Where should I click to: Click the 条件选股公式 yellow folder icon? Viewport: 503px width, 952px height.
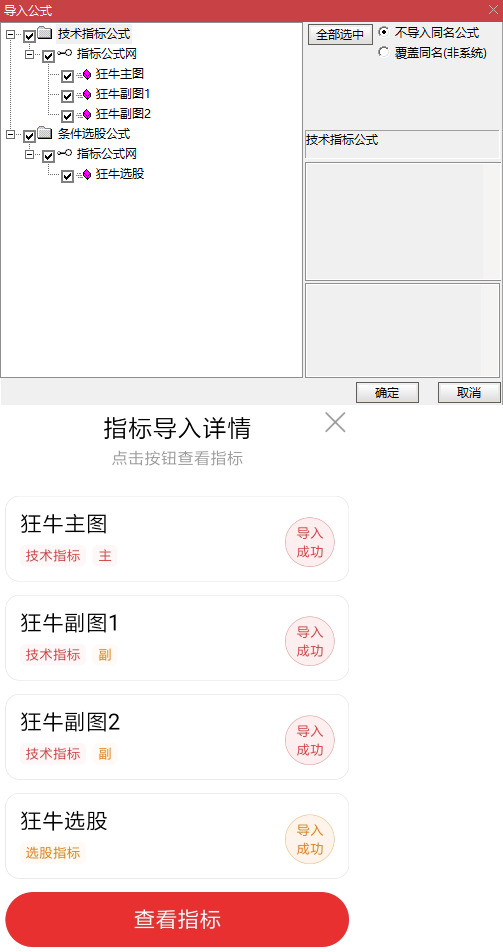(44, 133)
